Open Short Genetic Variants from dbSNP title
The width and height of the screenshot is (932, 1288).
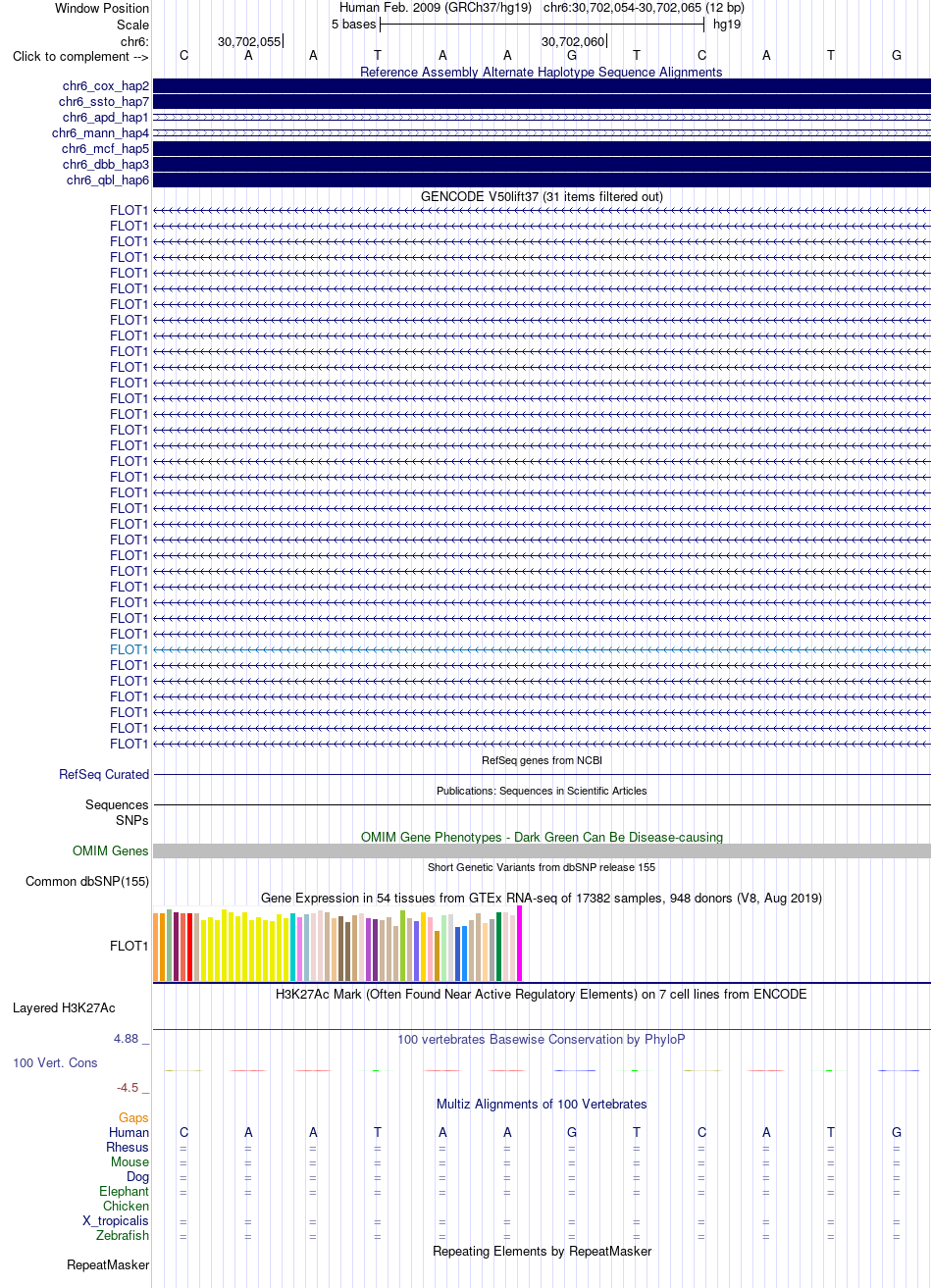542,867
